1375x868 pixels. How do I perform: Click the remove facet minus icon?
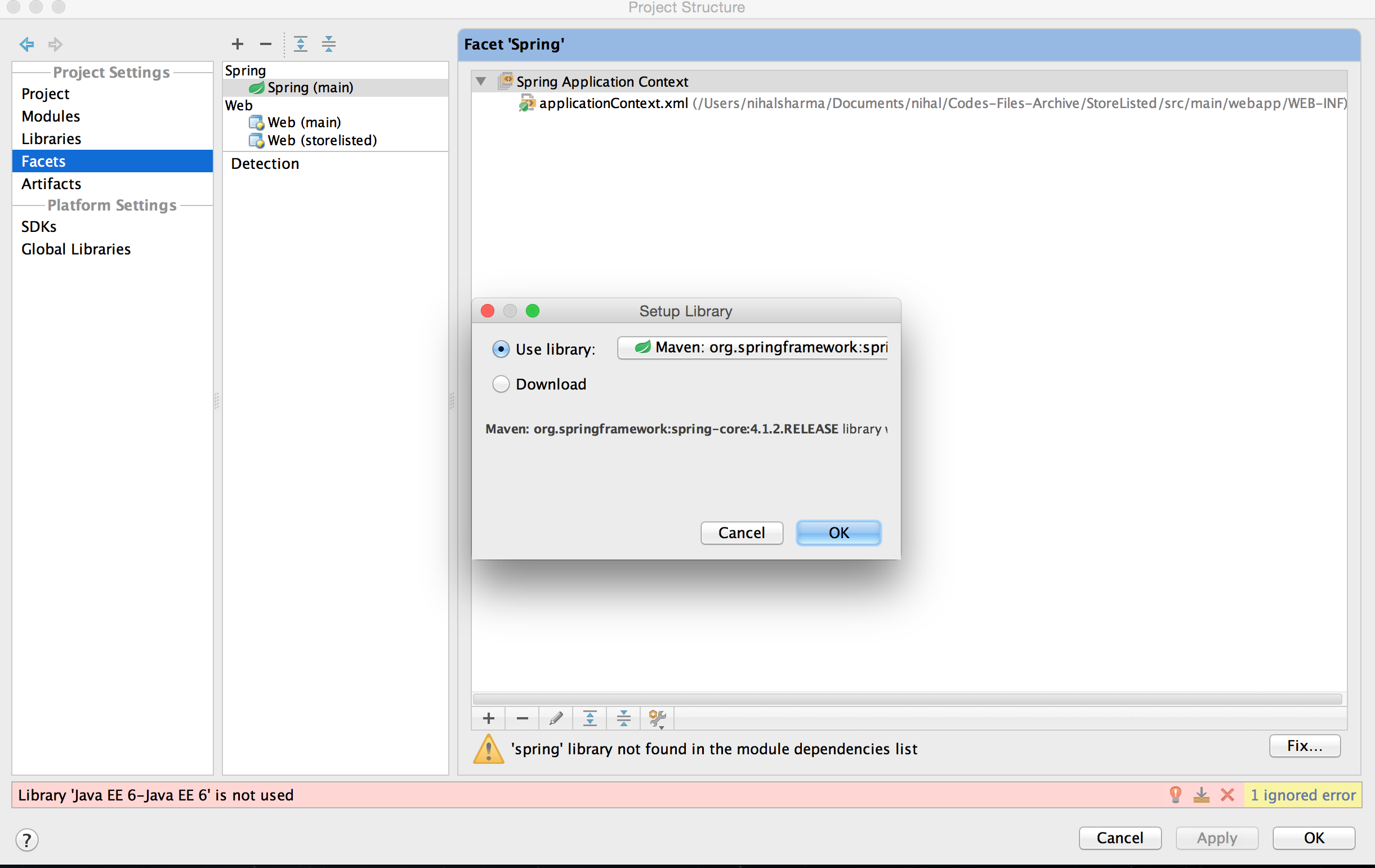(x=266, y=44)
